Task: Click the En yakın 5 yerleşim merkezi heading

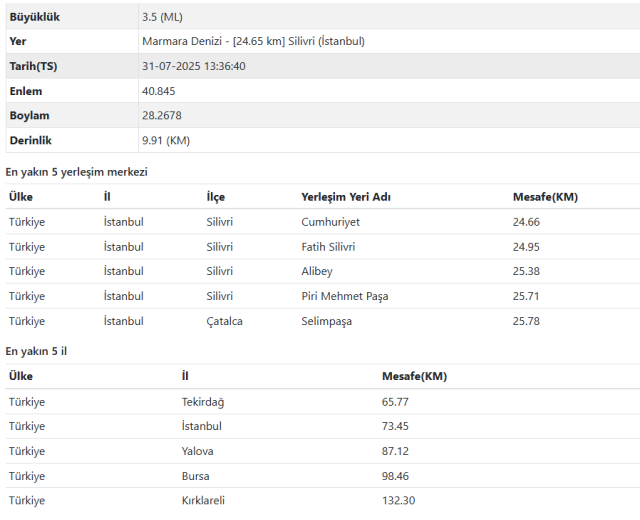Action: coord(77,172)
